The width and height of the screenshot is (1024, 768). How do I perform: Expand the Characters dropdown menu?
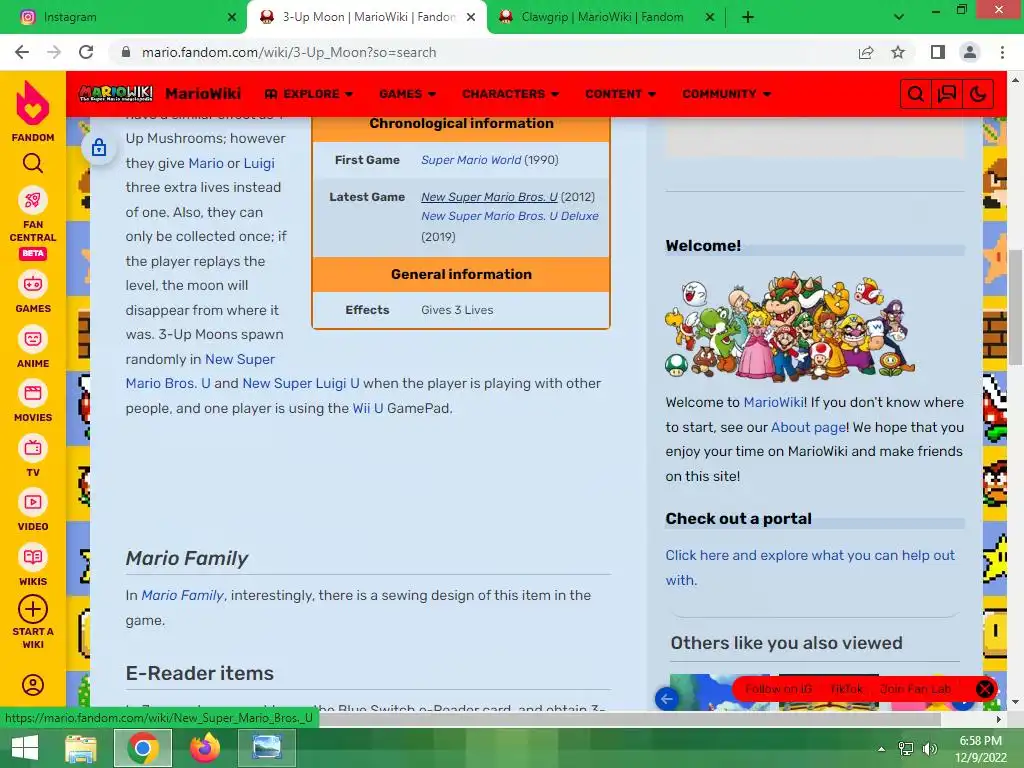(511, 94)
